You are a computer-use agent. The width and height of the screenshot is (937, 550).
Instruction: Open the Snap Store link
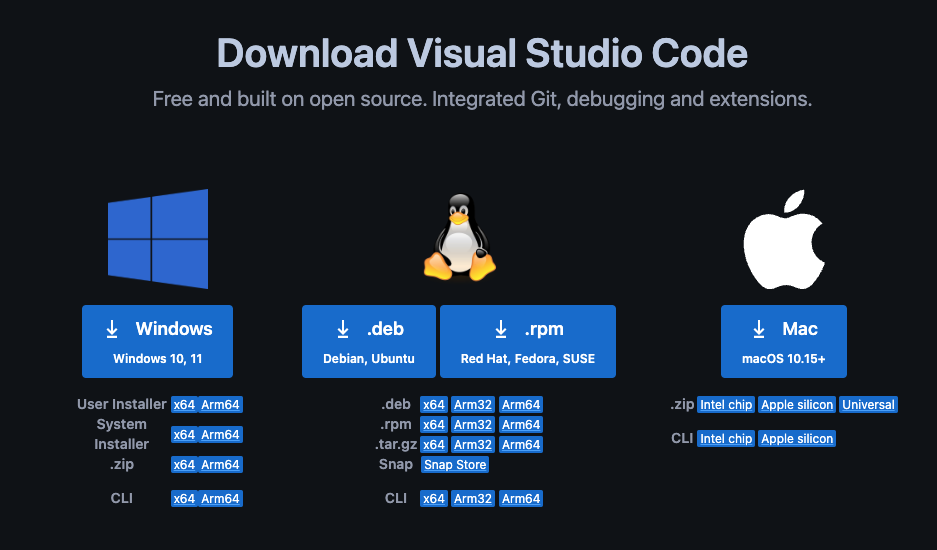(455, 465)
